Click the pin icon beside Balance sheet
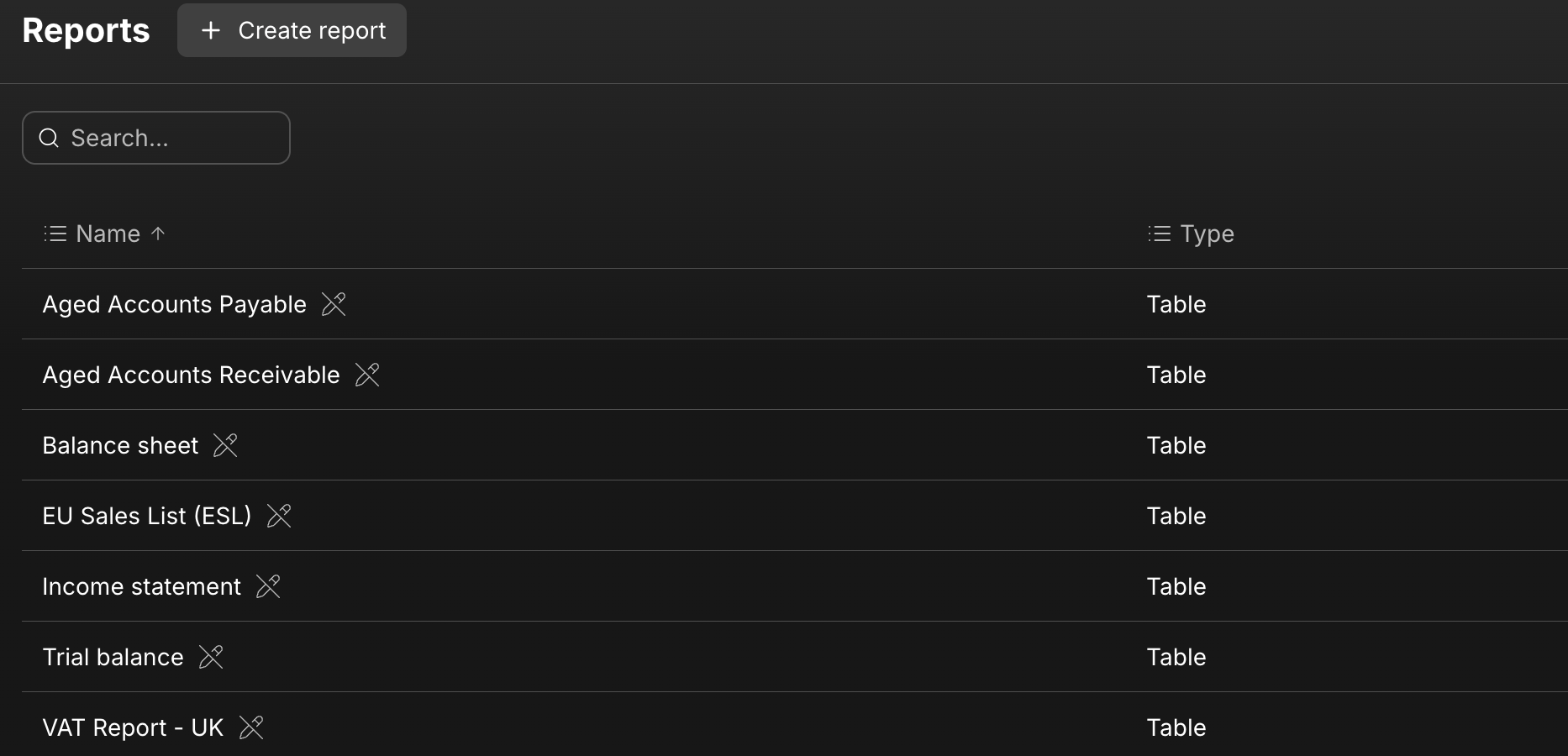Screen dimensions: 1568x756 click(x=225, y=445)
